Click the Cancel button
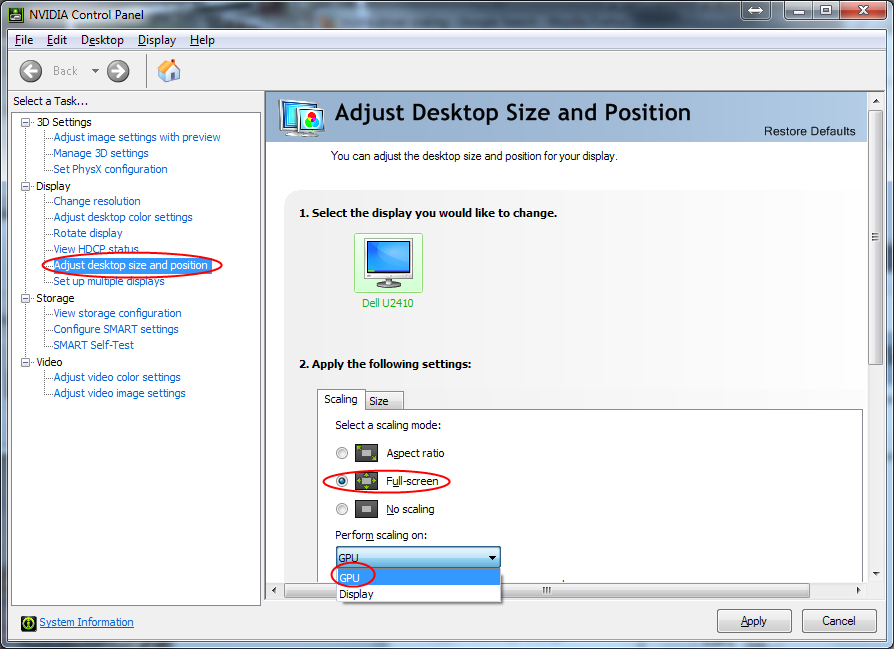Screen dimensions: 894x649 click(x=839, y=621)
